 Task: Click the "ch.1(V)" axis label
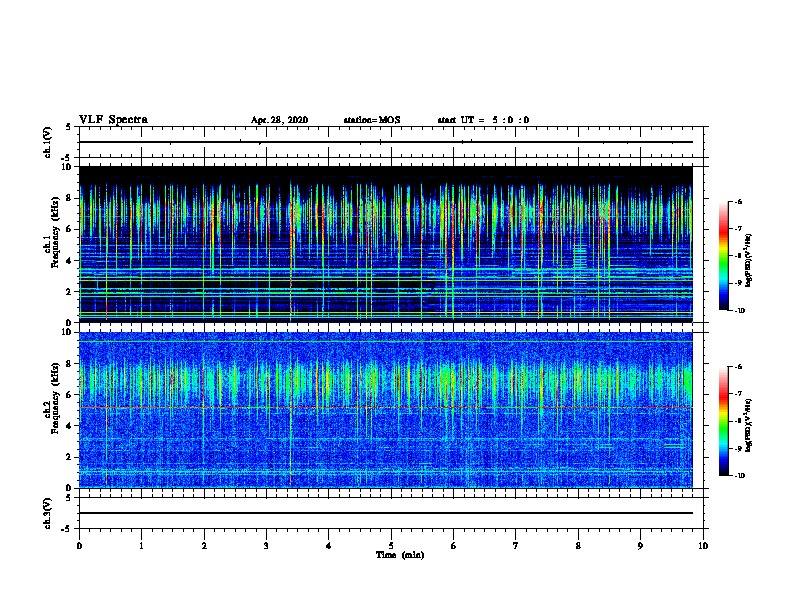tap(48, 142)
